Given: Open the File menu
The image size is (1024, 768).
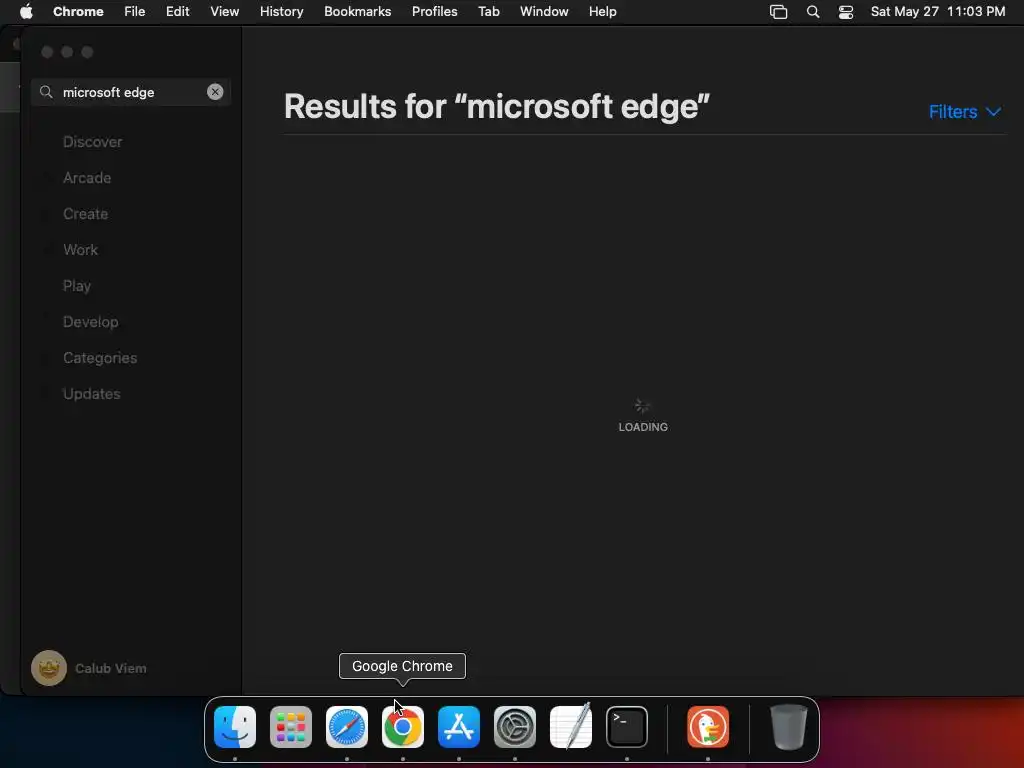Looking at the screenshot, I should pos(135,12).
